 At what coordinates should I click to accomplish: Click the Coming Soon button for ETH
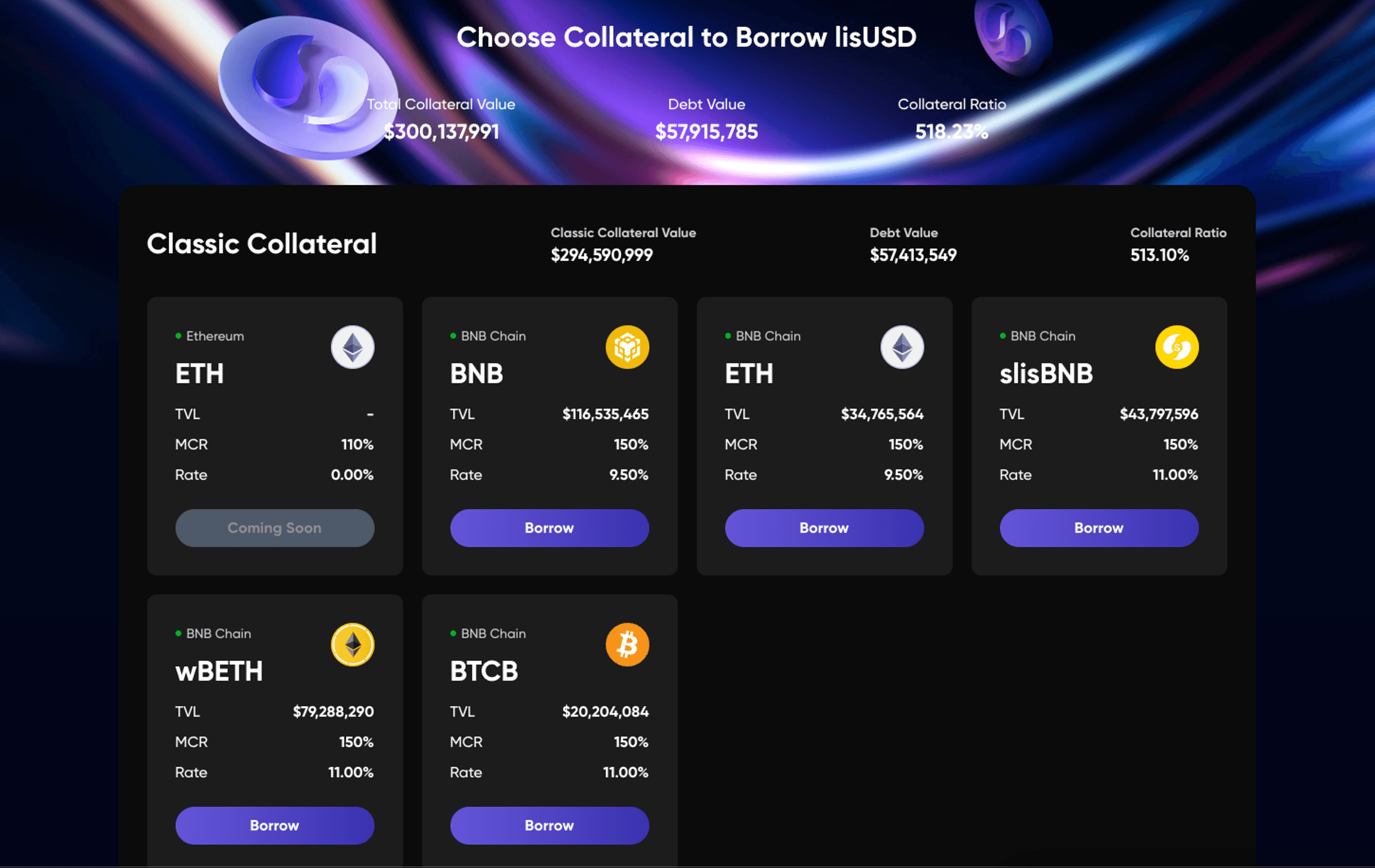pos(274,527)
